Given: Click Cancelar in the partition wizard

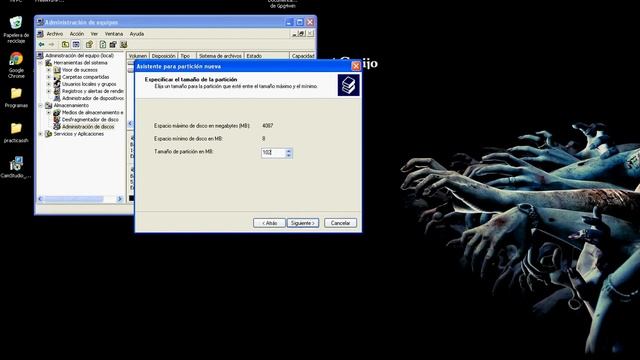Looking at the screenshot, I should [340, 223].
